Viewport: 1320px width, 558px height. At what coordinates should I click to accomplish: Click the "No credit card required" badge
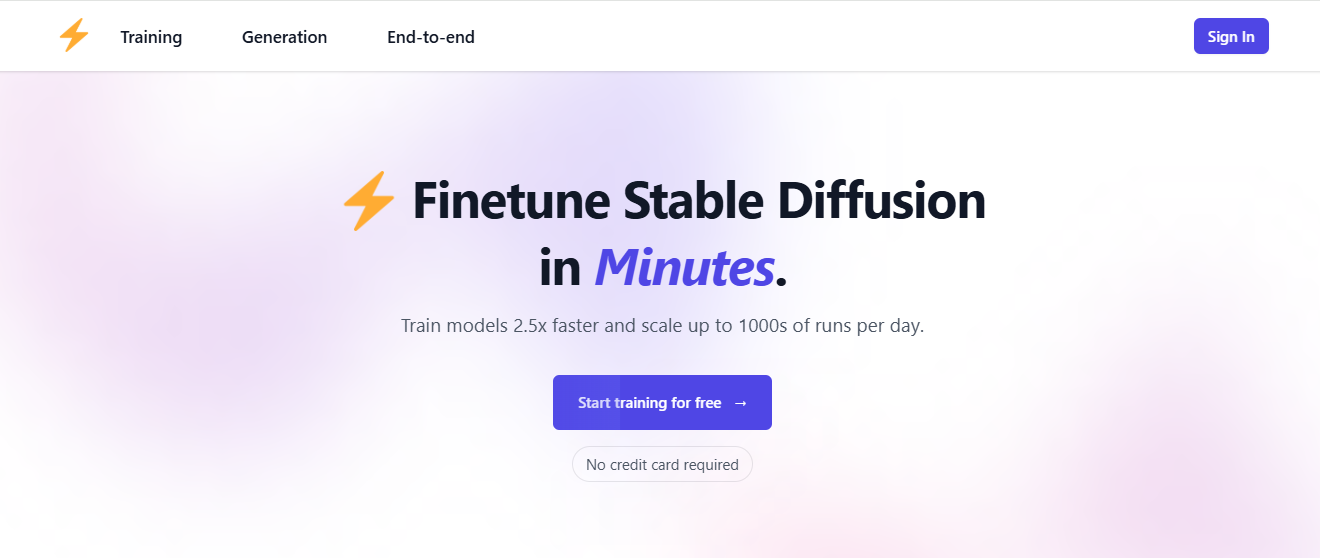point(662,464)
